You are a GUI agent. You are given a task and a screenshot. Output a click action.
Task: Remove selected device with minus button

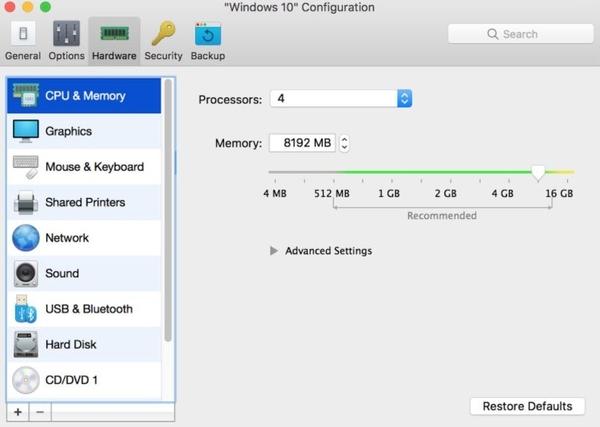(x=40, y=412)
